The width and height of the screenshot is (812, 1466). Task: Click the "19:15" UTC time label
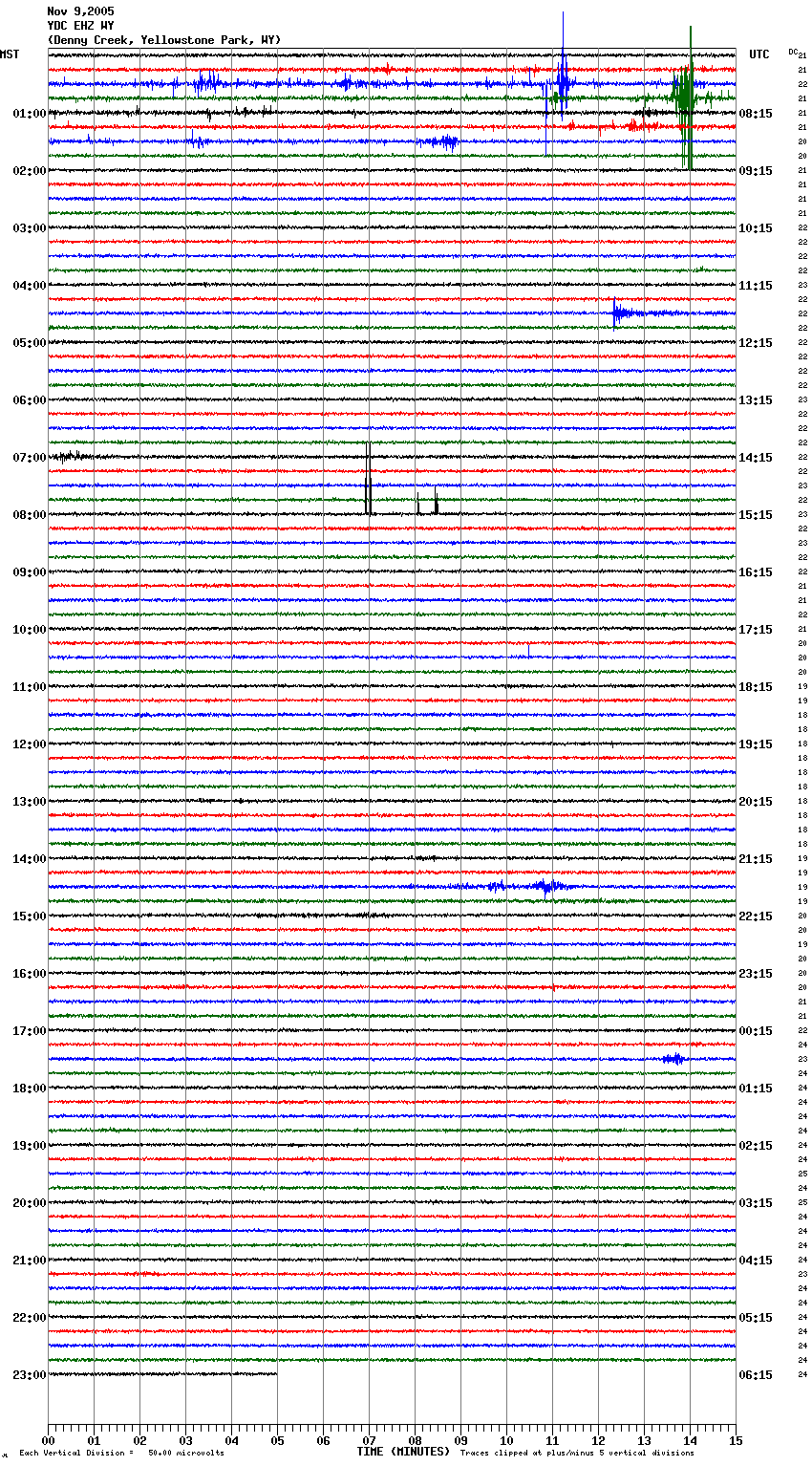point(756,744)
